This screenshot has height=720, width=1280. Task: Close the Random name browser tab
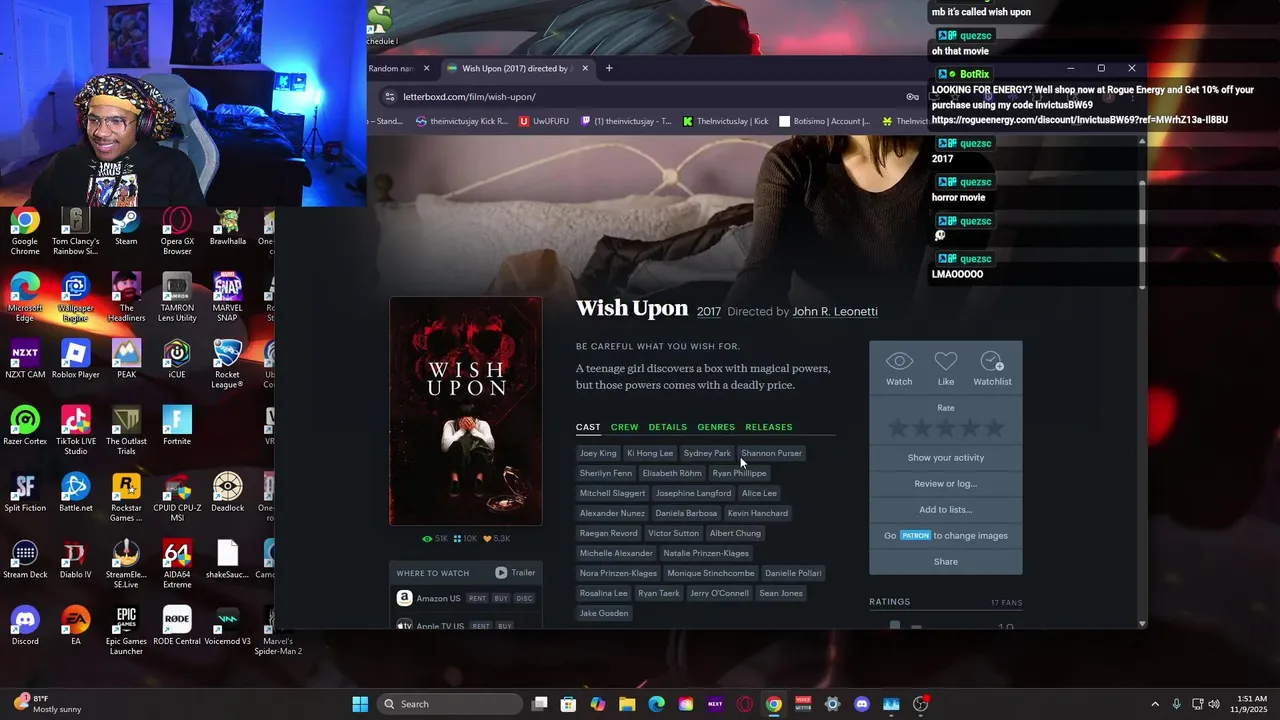[426, 68]
